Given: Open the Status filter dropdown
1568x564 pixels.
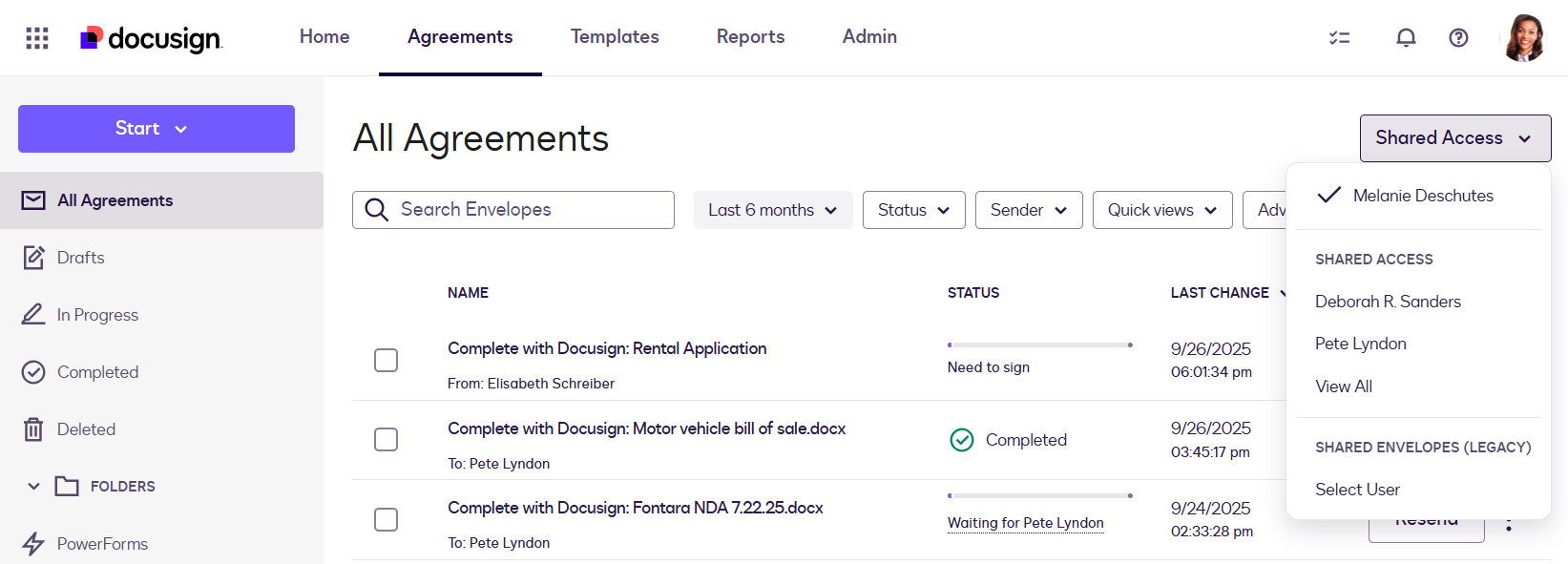Looking at the screenshot, I should click(913, 210).
